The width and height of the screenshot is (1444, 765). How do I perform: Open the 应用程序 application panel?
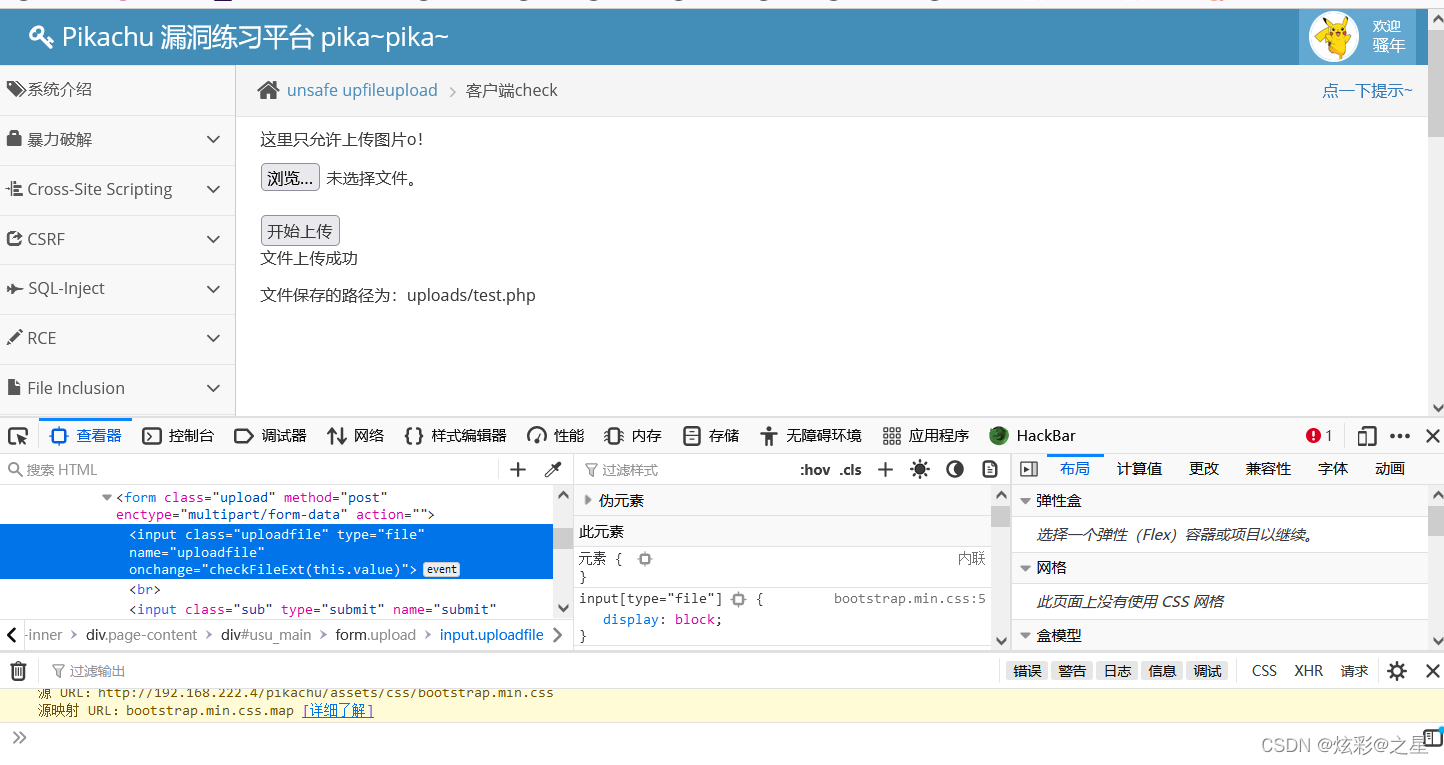coord(926,436)
